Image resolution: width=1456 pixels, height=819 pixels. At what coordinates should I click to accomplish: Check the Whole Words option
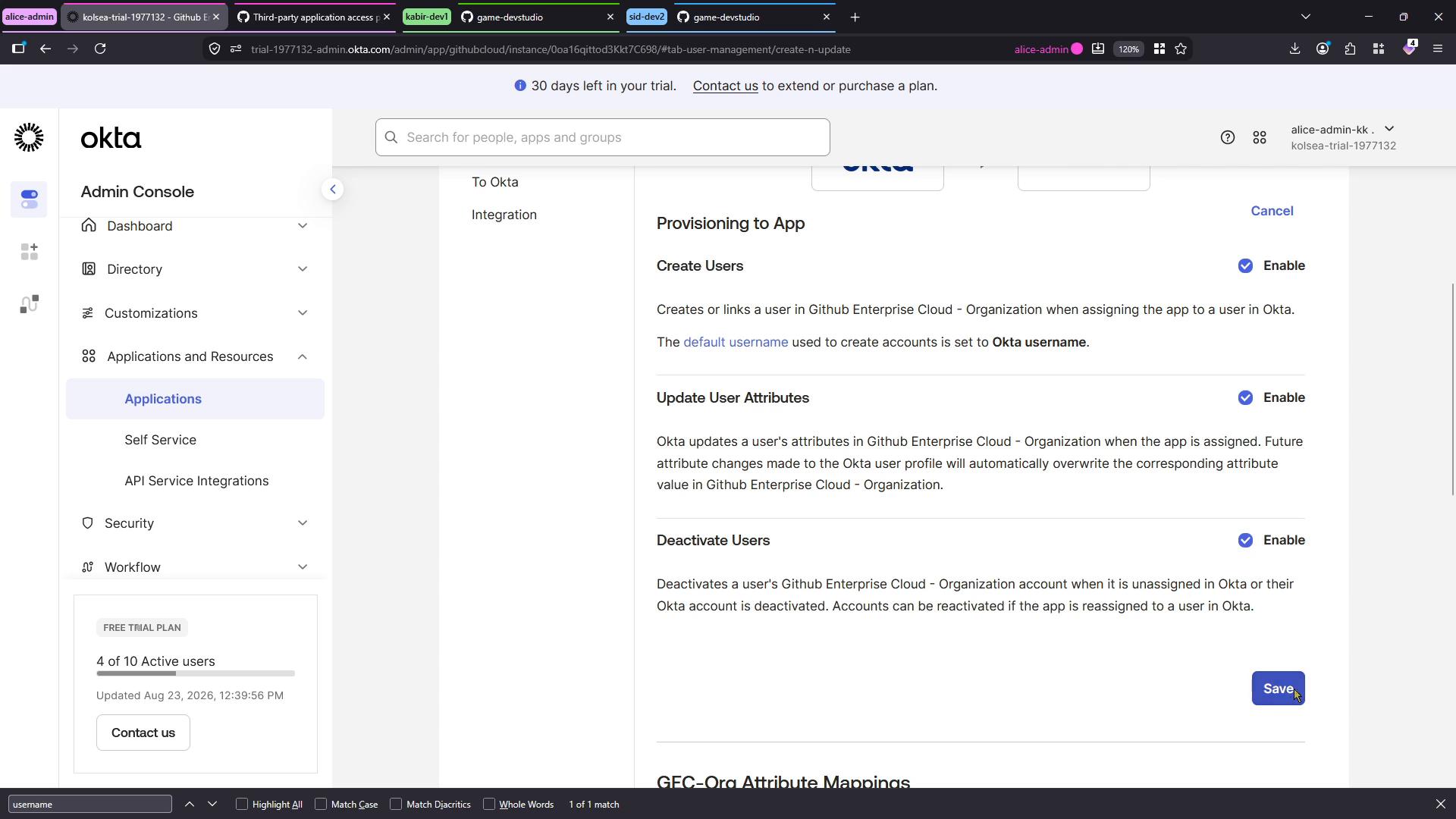coord(489,804)
